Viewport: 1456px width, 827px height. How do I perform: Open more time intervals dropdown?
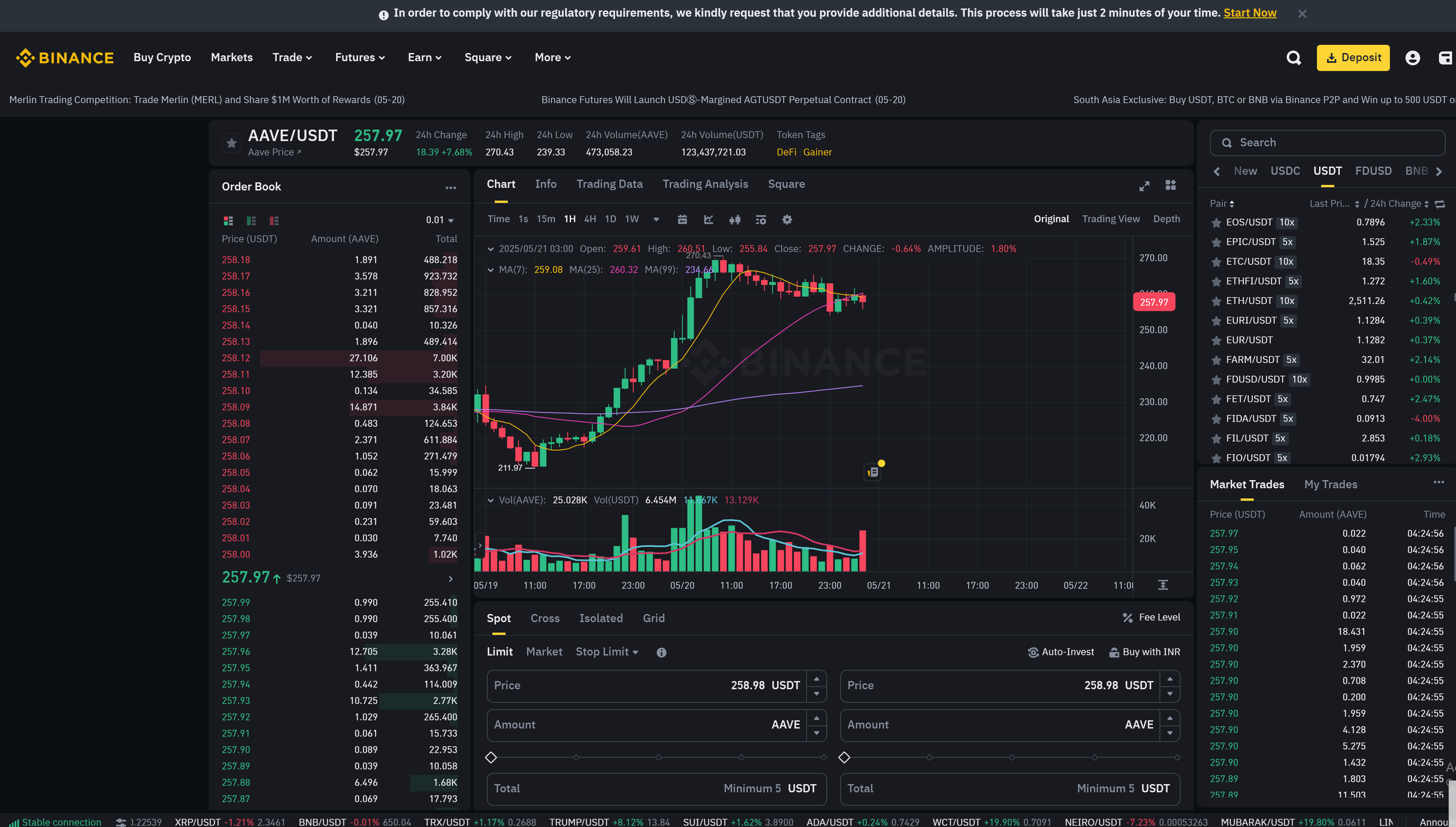pyautogui.click(x=656, y=220)
